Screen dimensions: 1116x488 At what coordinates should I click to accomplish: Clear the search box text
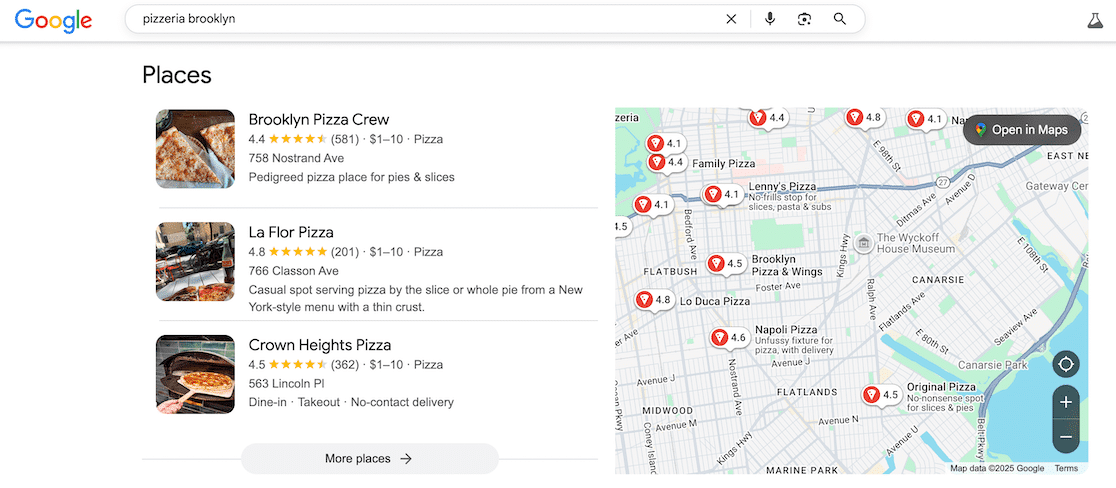point(731,19)
